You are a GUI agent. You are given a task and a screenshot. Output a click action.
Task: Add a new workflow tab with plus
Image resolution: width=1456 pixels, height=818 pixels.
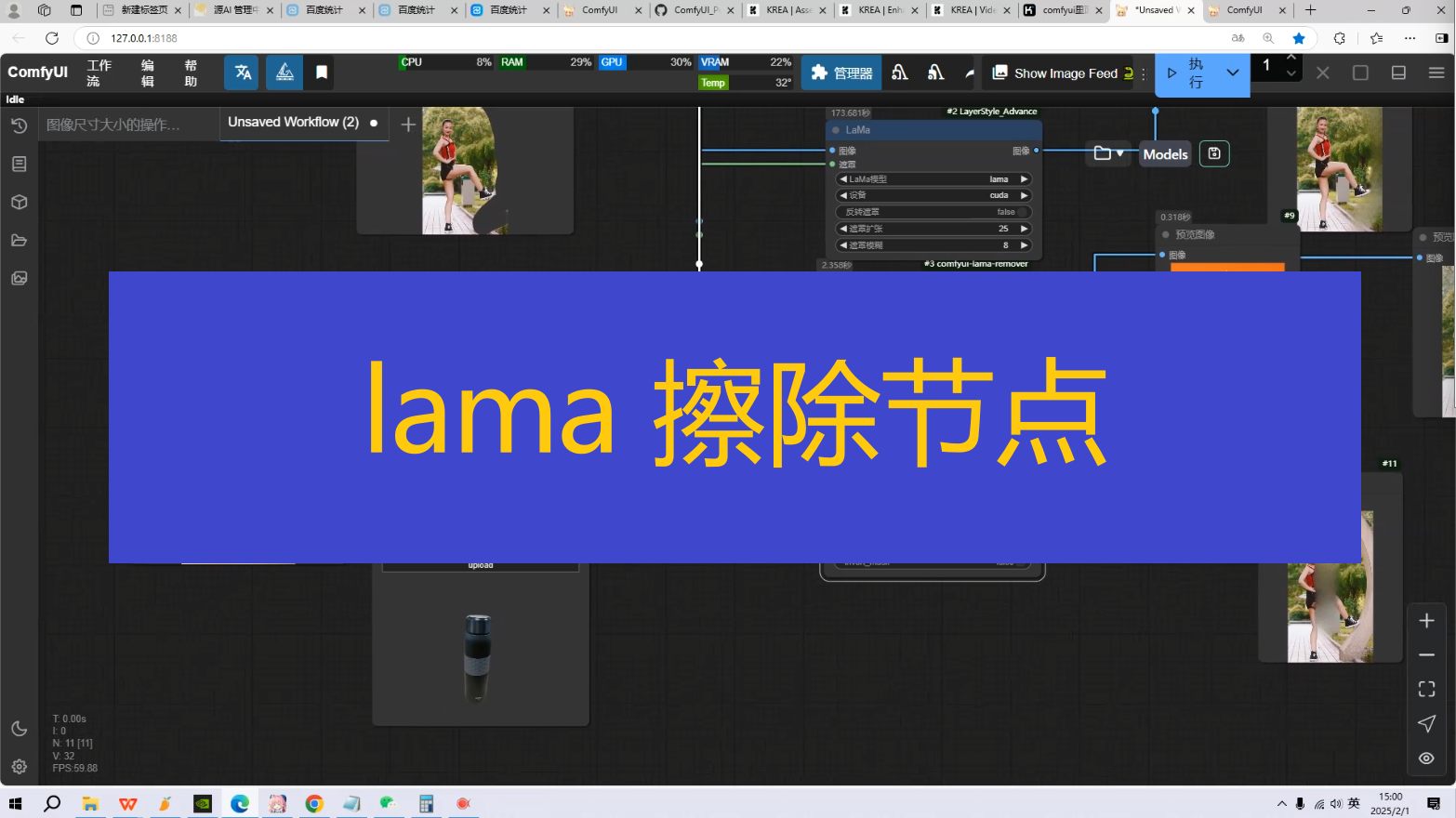407,124
